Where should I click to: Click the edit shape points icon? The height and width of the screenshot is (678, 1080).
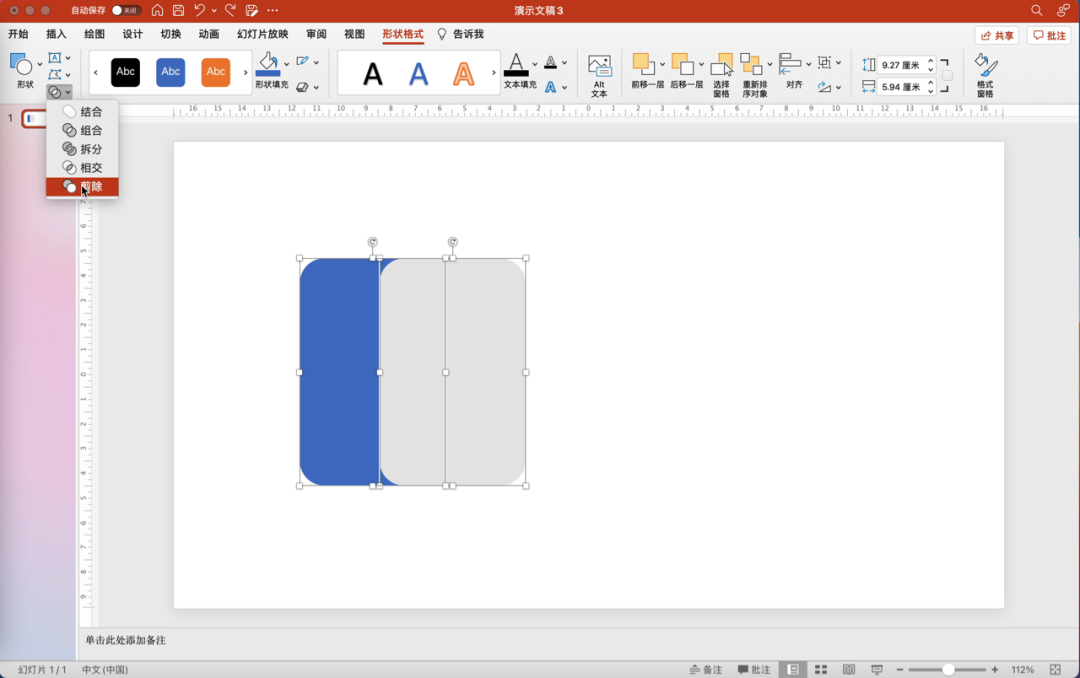pyautogui.click(x=54, y=74)
